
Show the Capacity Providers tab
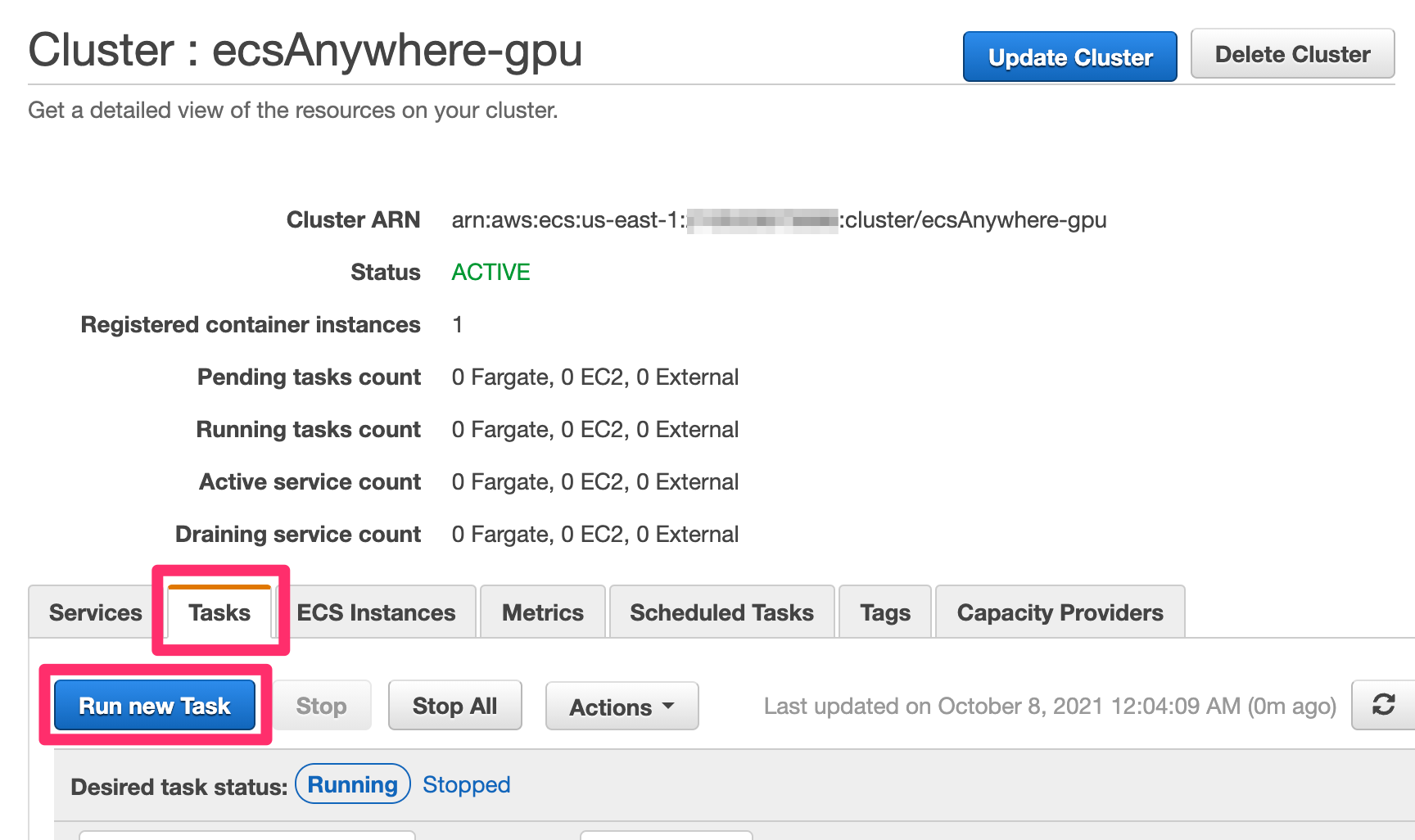1060,612
